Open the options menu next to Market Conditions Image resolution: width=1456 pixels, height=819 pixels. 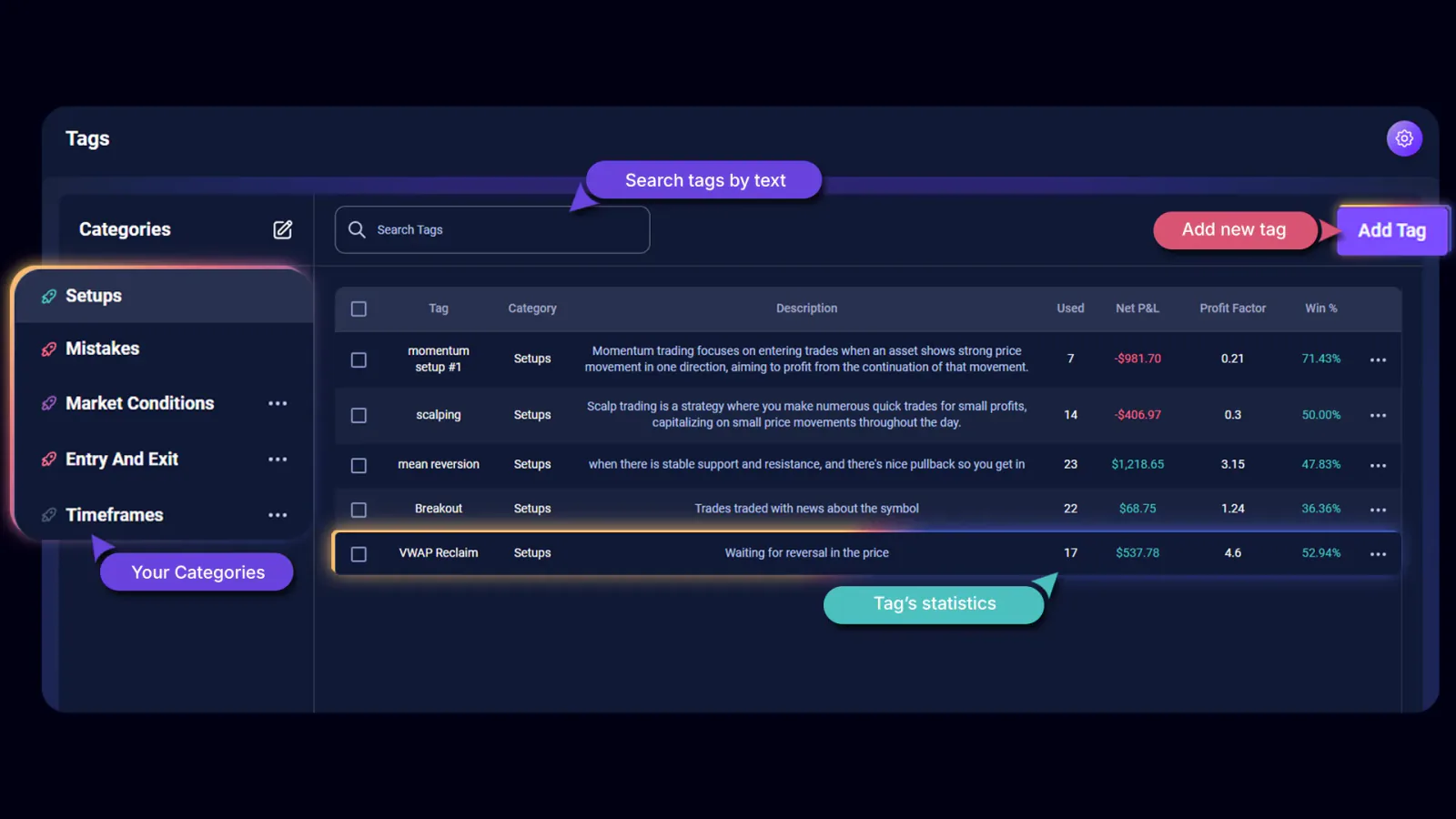278,403
